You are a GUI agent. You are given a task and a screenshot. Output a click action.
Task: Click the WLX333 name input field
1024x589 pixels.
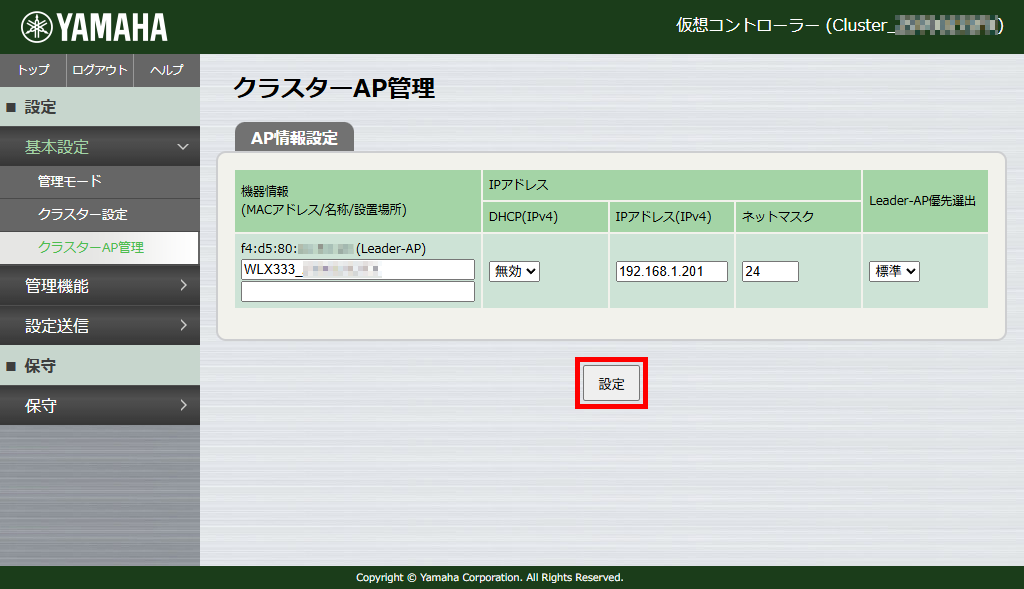(x=358, y=270)
